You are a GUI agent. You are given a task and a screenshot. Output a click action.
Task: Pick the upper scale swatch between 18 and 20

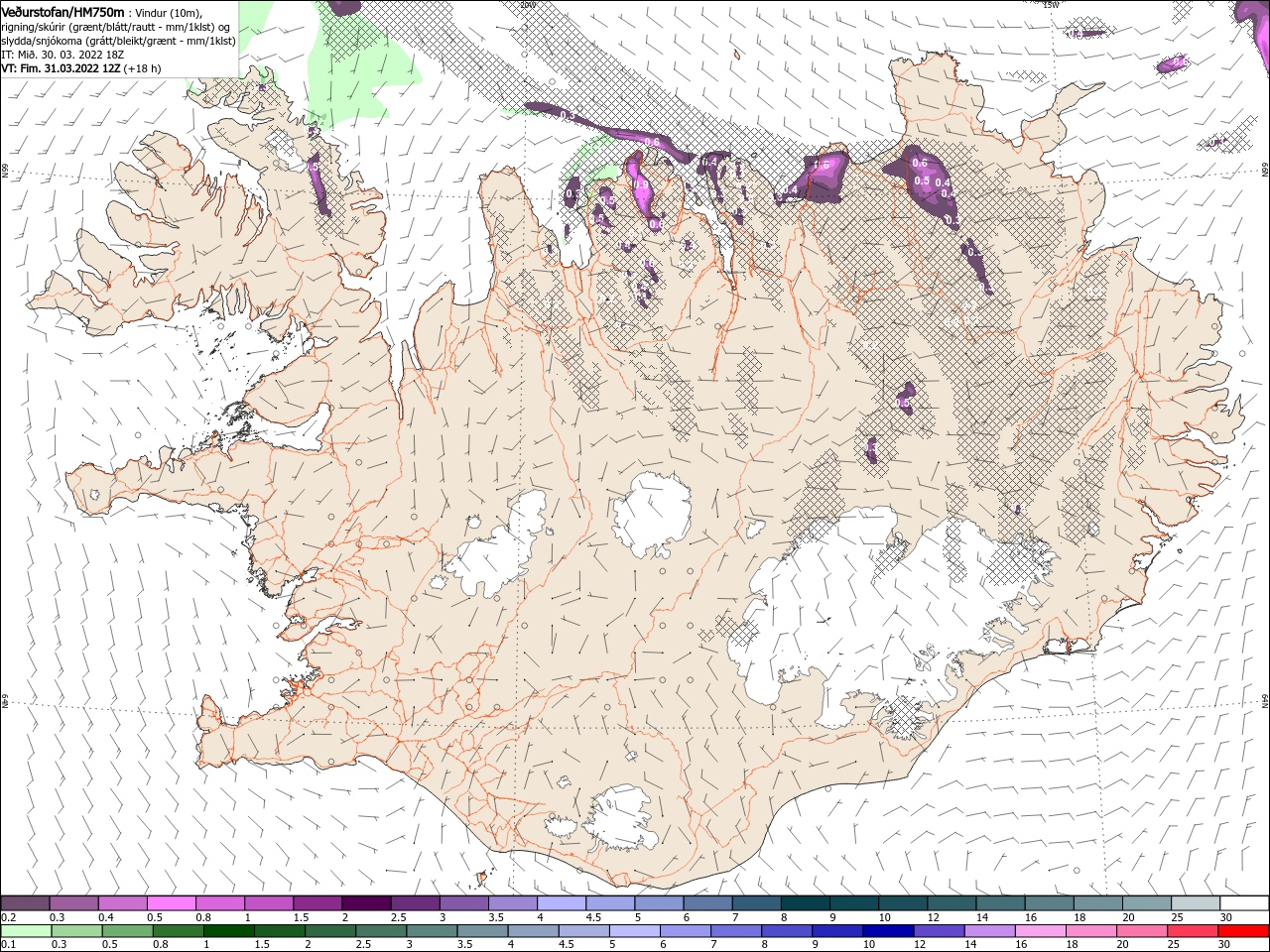click(1099, 902)
